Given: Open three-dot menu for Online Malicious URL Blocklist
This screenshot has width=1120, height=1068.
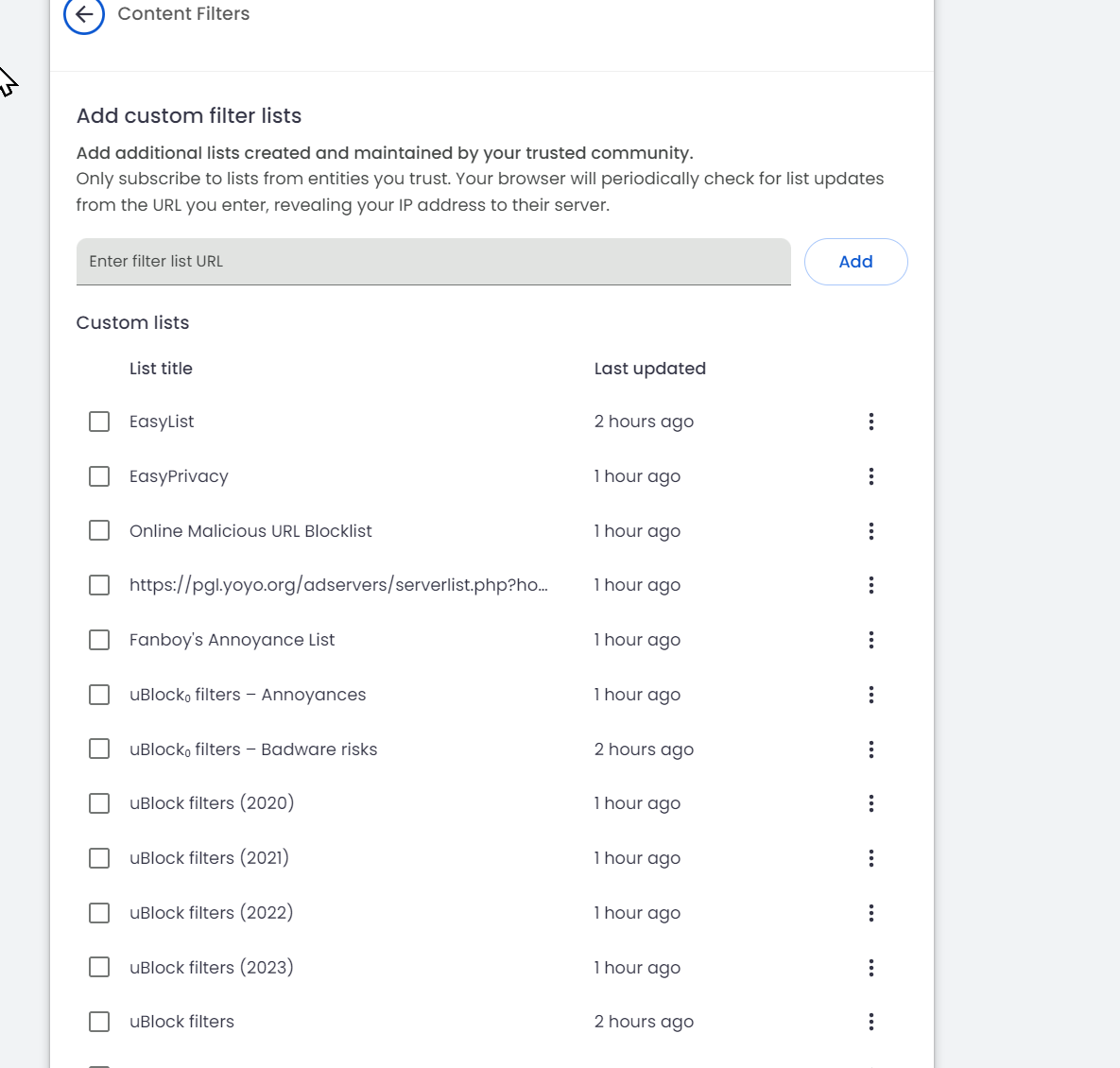Looking at the screenshot, I should pyautogui.click(x=870, y=531).
